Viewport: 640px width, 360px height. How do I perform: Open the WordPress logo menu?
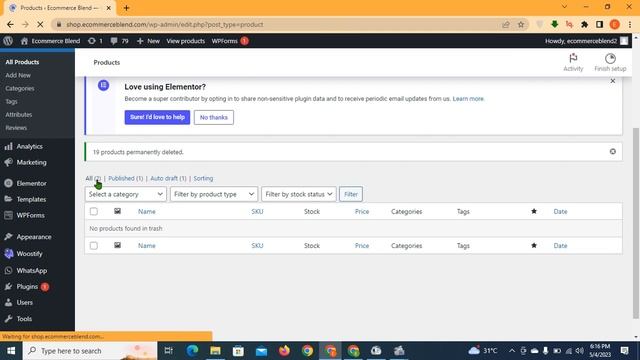(x=8, y=41)
